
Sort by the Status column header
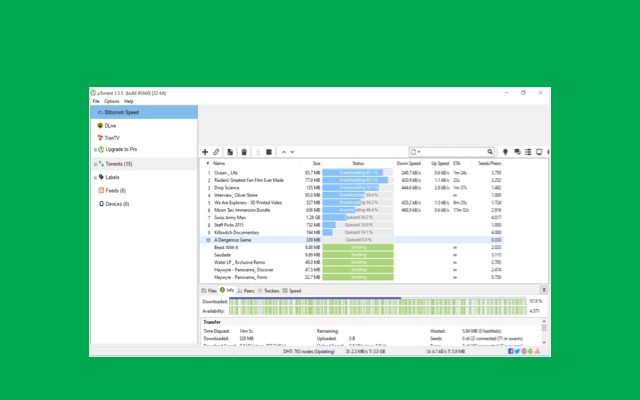(x=358, y=163)
